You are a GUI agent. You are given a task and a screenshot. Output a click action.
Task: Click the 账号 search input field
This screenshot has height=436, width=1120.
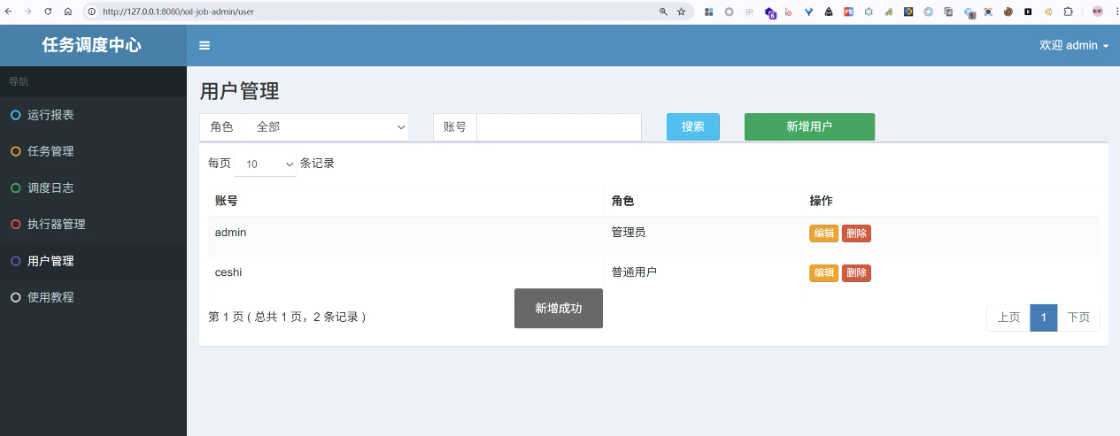click(x=558, y=127)
